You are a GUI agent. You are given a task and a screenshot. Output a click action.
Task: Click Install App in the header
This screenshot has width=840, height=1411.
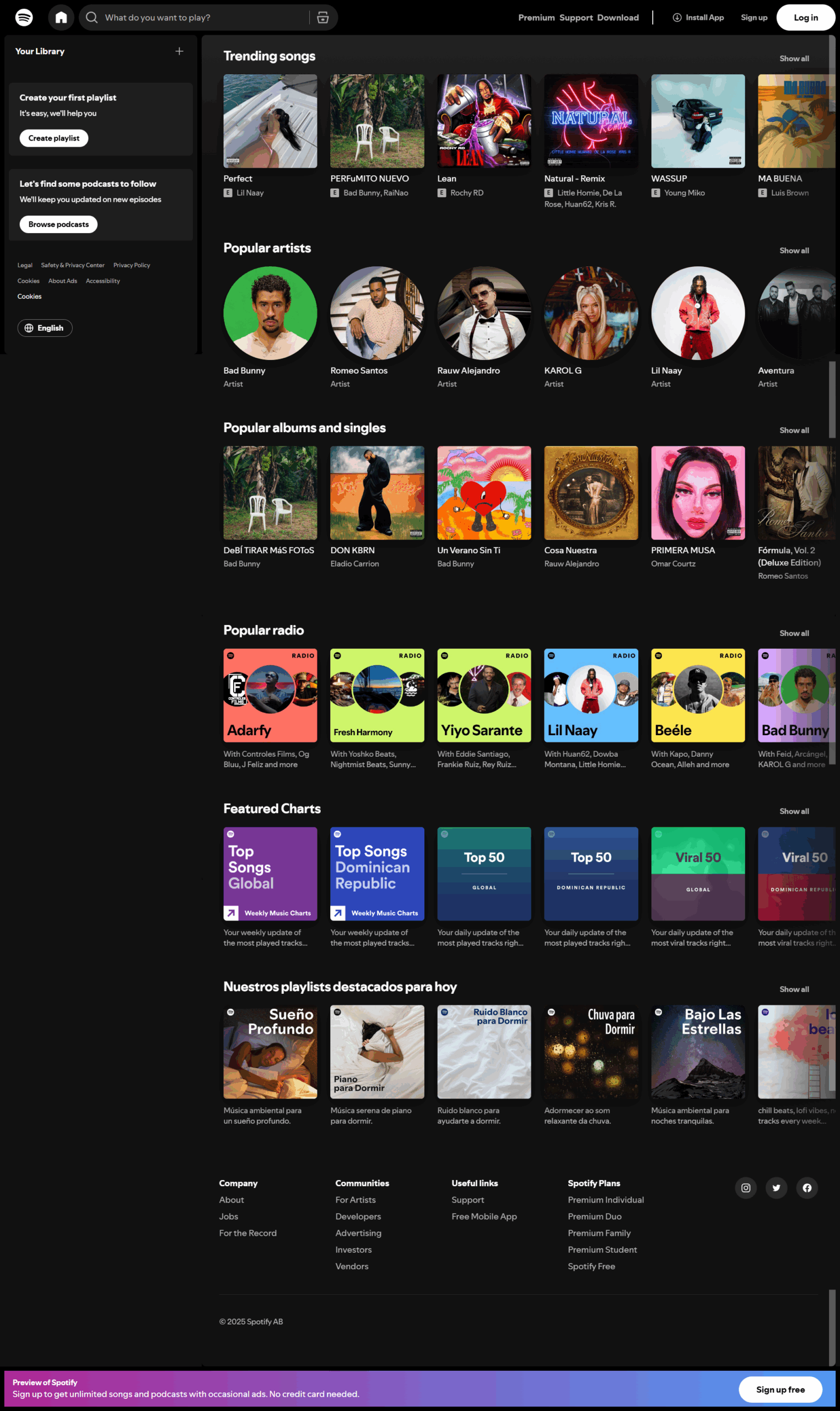point(698,18)
